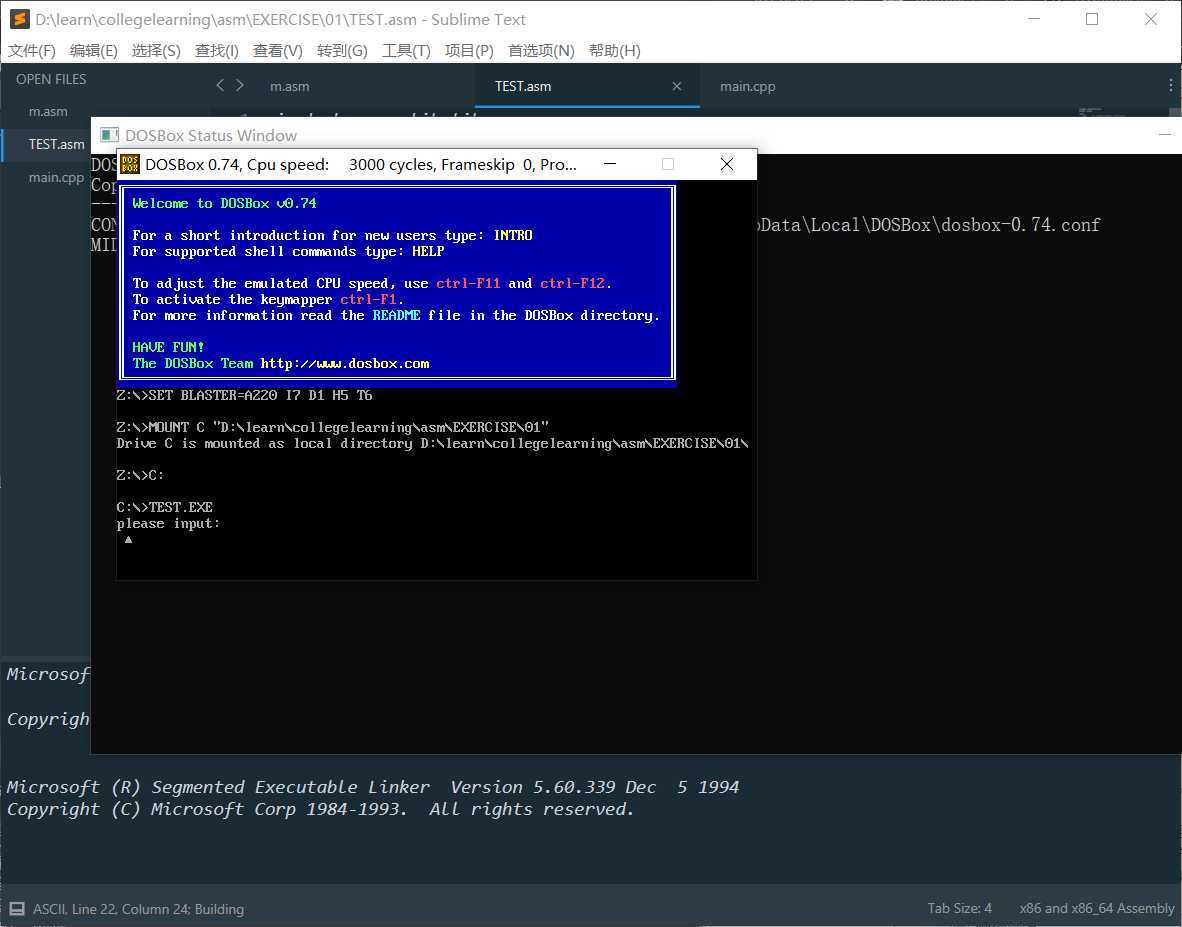Click the DOSBox 0.74 title bar text
1182x927 pixels.
tap(361, 164)
